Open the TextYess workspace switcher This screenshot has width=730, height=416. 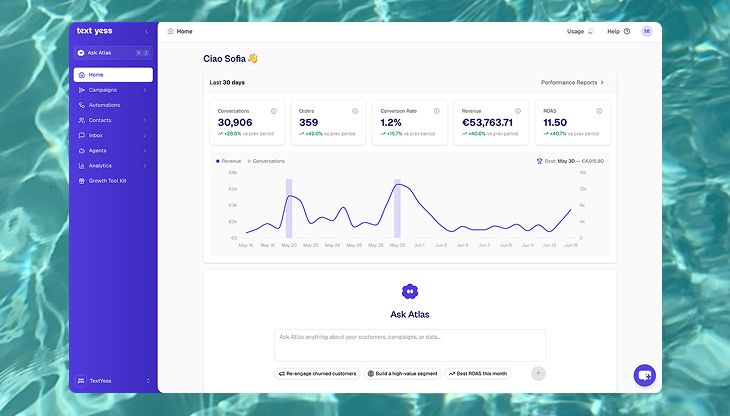coord(113,381)
